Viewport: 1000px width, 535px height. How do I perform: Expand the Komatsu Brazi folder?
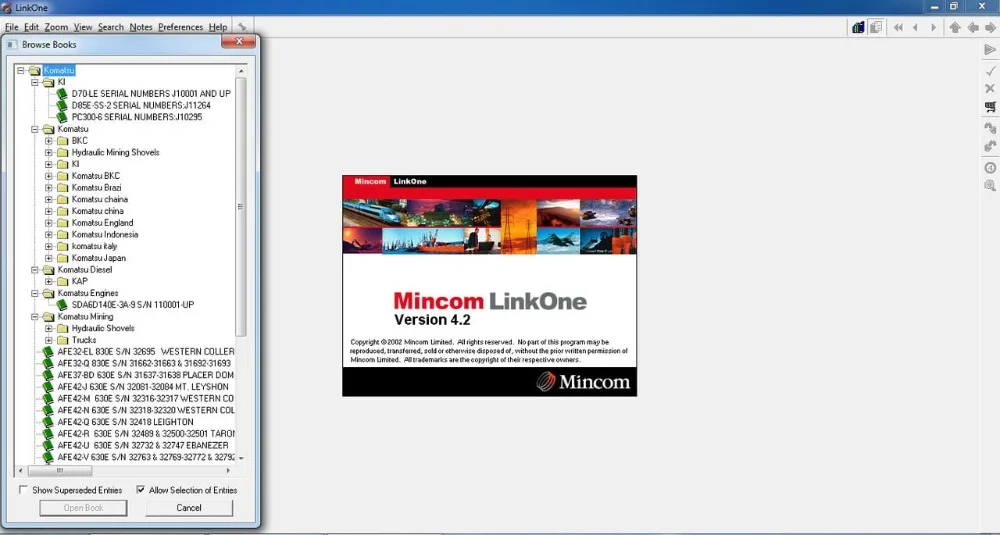[x=48, y=187]
